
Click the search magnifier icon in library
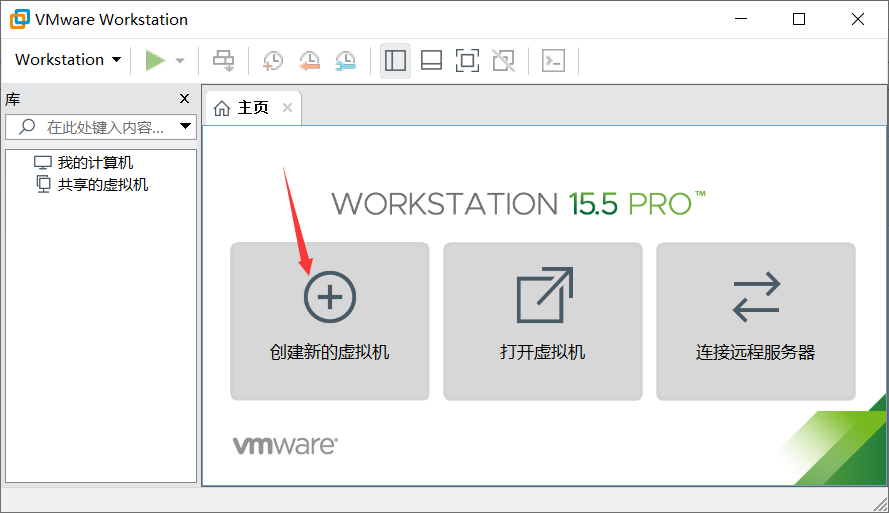(27, 126)
